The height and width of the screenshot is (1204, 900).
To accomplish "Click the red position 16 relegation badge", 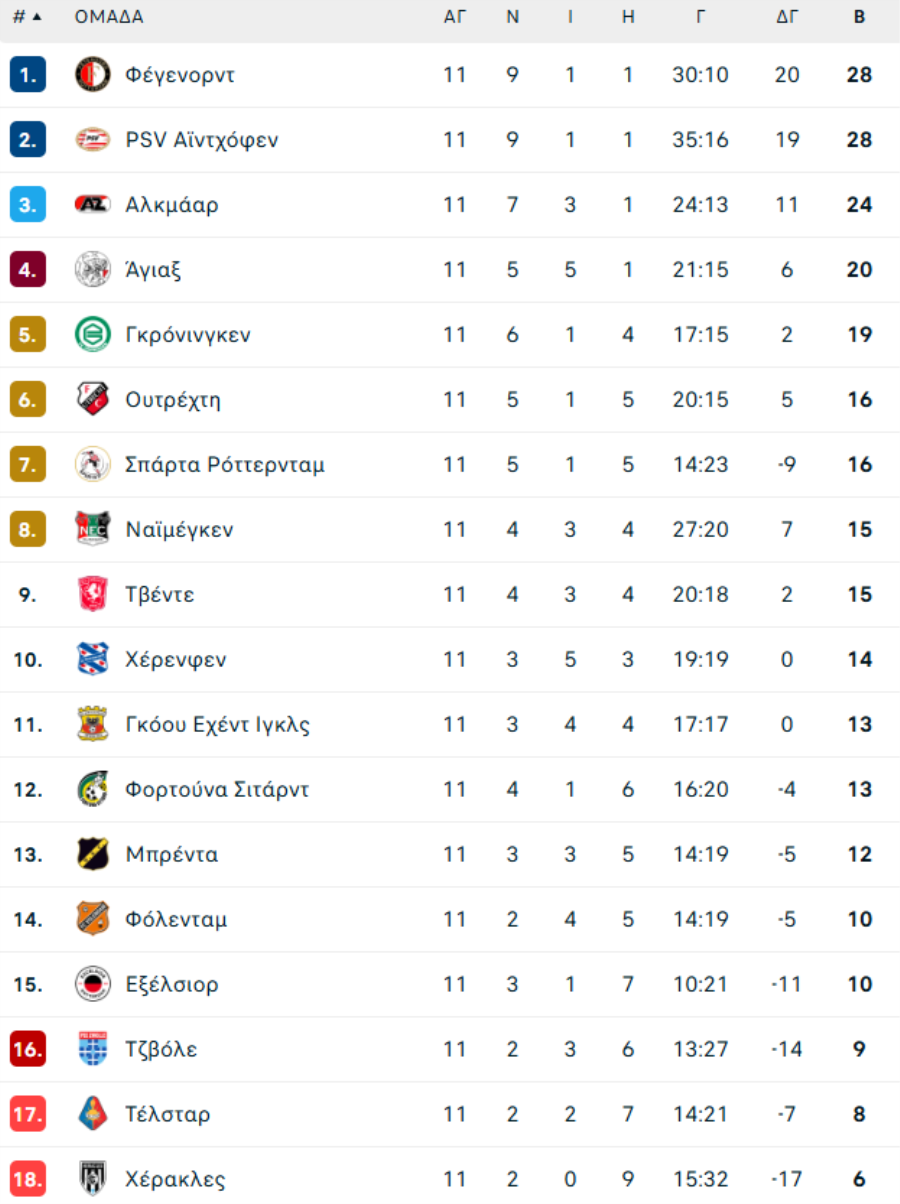I will [x=28, y=1050].
